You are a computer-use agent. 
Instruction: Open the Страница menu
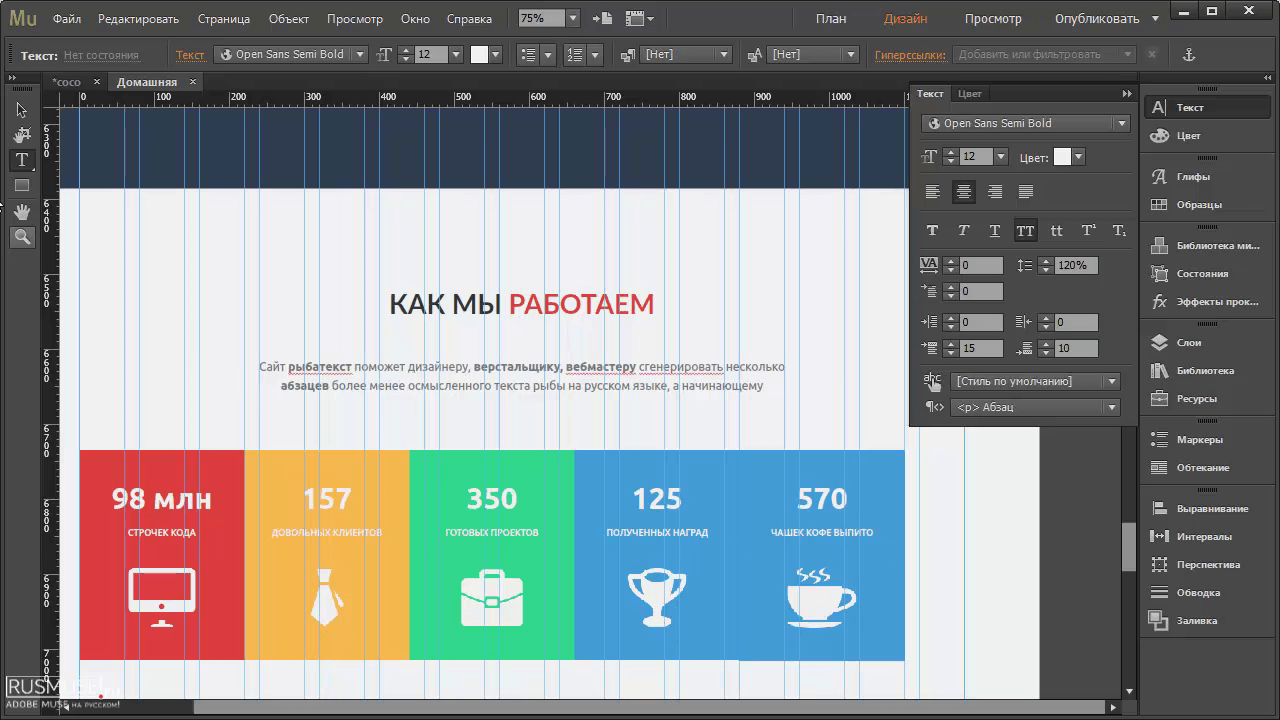tap(224, 19)
